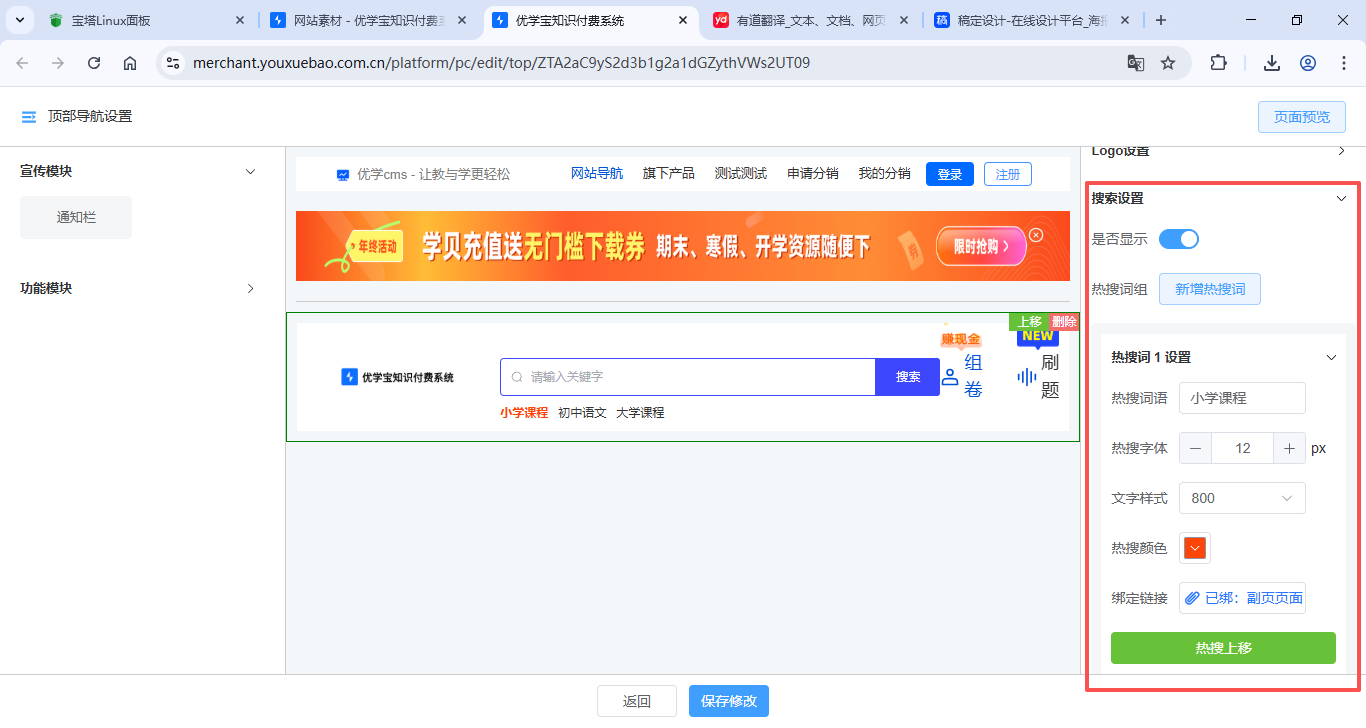Expand the 功能模块 section in left panel
Viewport: 1366px width, 728px height.
(x=251, y=288)
